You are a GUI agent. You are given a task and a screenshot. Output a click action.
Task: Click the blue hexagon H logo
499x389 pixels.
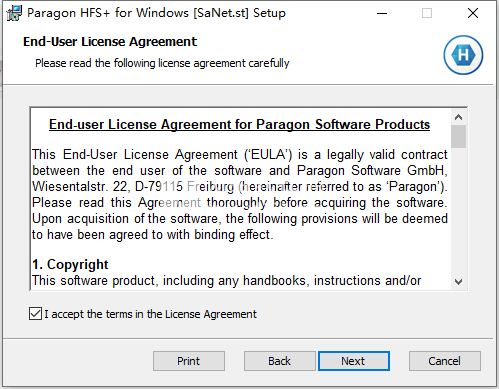463,55
